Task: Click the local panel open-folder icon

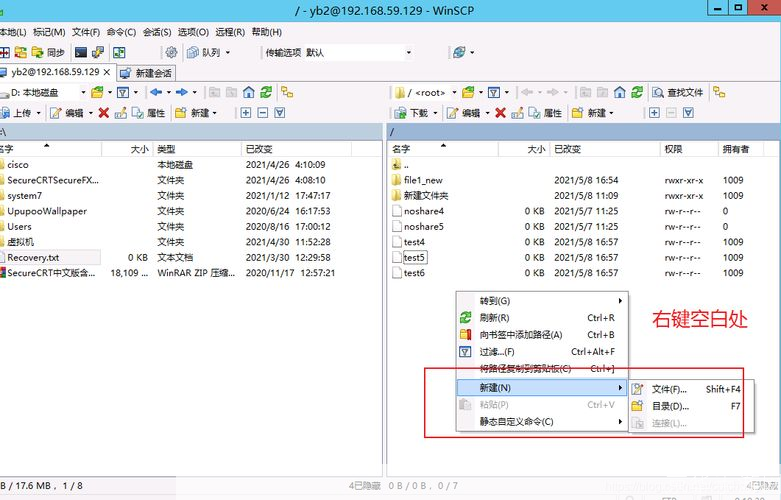Action: pyautogui.click(x=98, y=92)
